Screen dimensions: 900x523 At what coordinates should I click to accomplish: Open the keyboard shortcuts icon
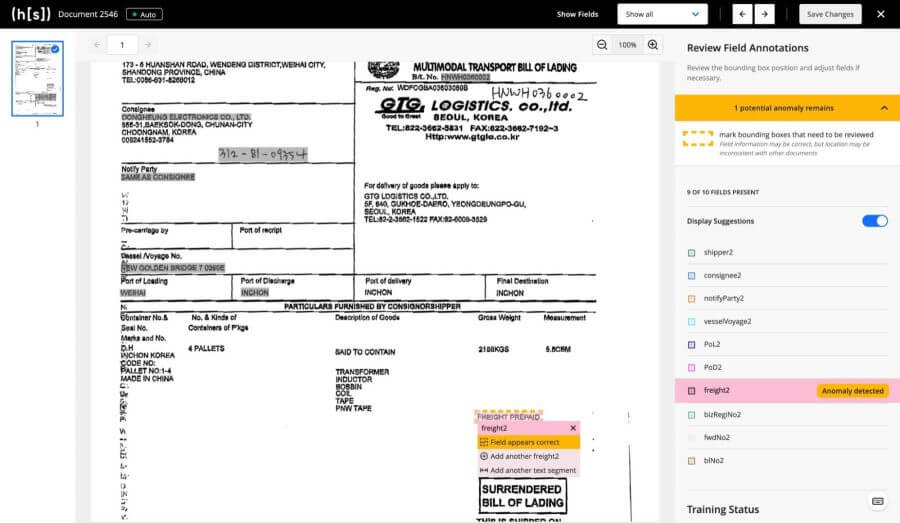[877, 501]
